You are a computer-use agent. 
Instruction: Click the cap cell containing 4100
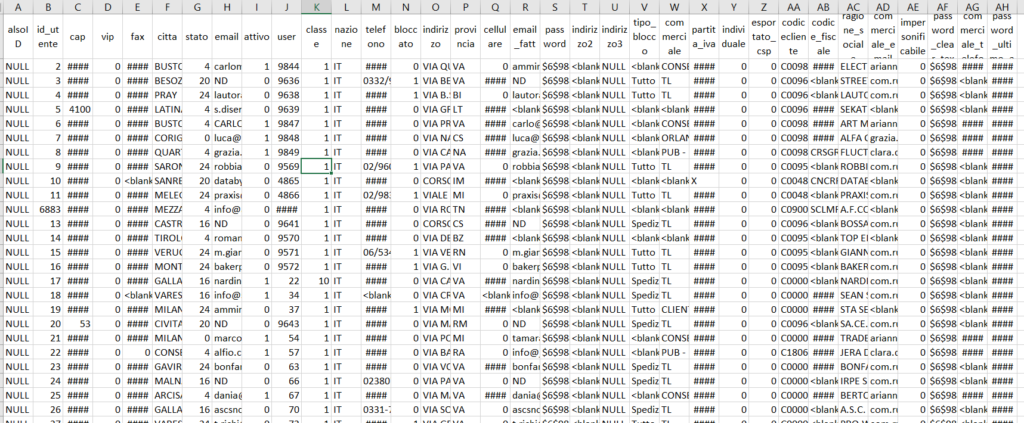coord(80,108)
